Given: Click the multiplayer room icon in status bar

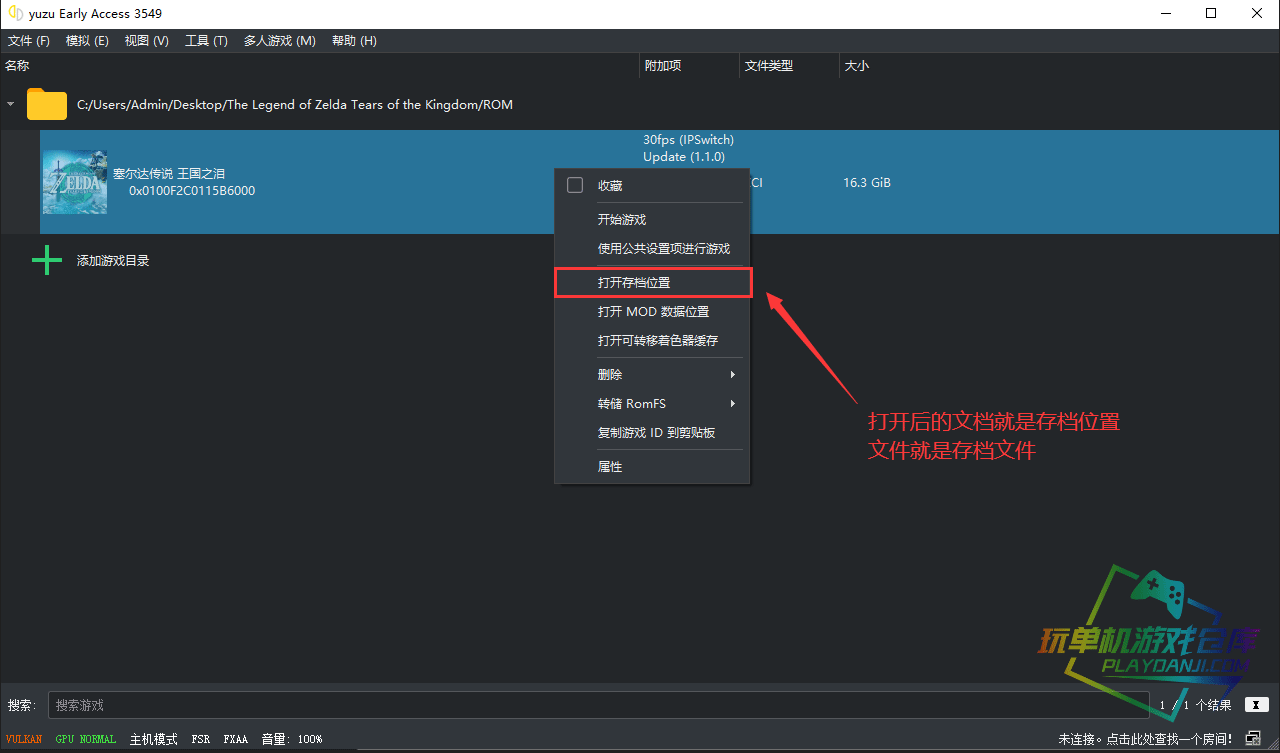Looking at the screenshot, I should pos(1253,739).
